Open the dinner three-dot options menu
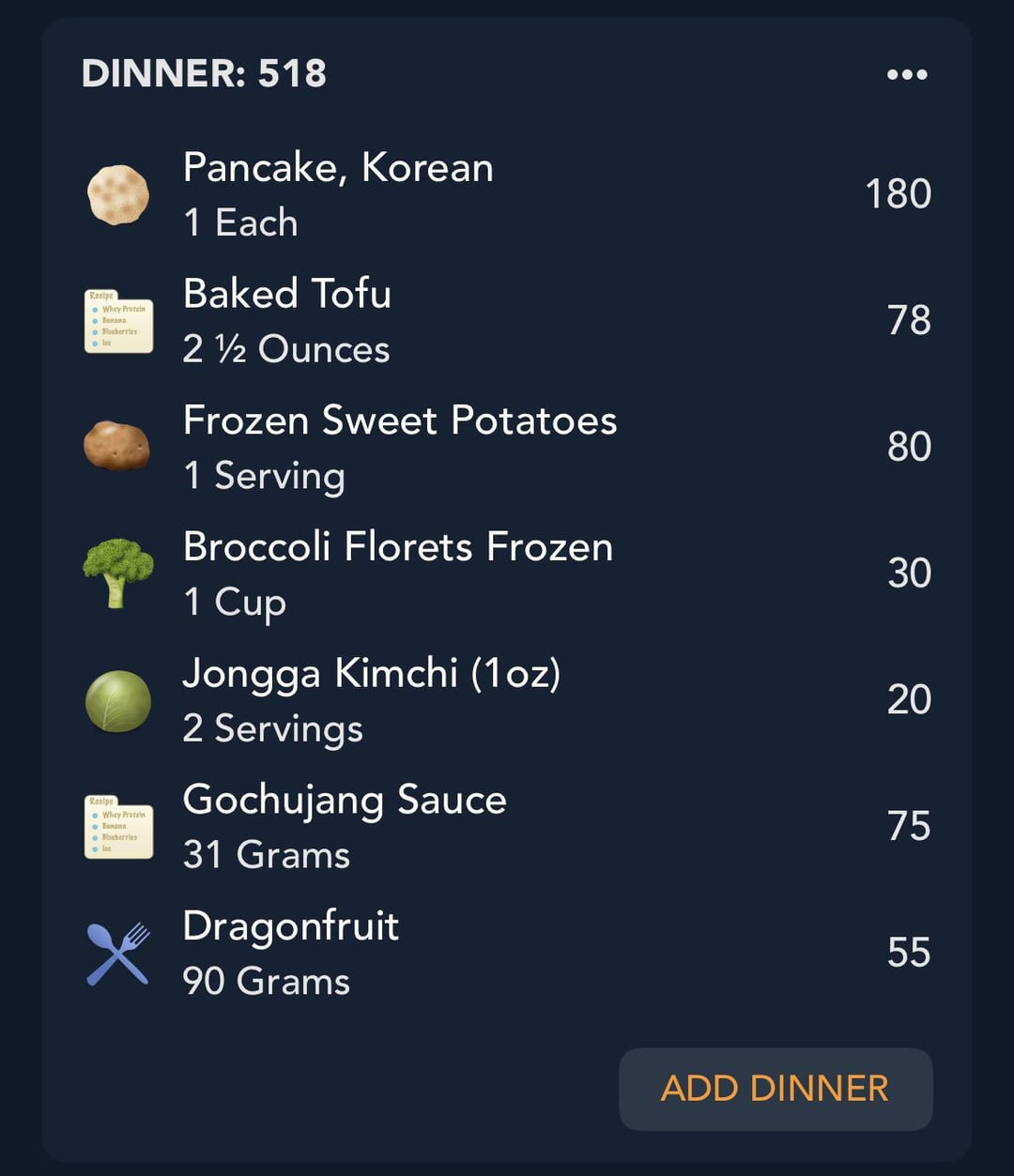Image resolution: width=1014 pixels, height=1176 pixels. click(x=907, y=74)
